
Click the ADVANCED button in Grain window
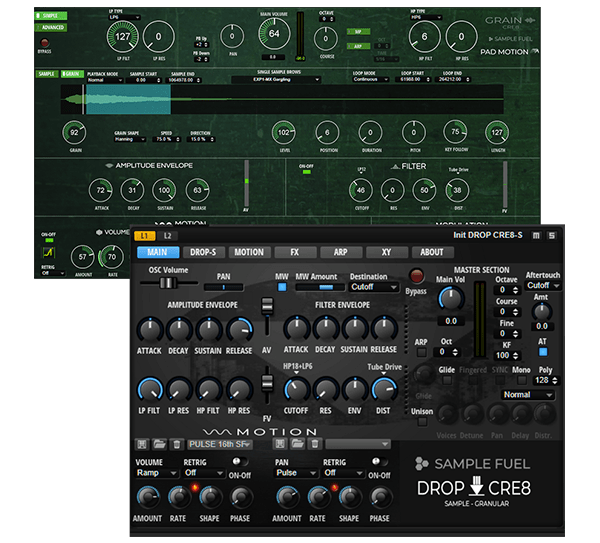(51, 28)
